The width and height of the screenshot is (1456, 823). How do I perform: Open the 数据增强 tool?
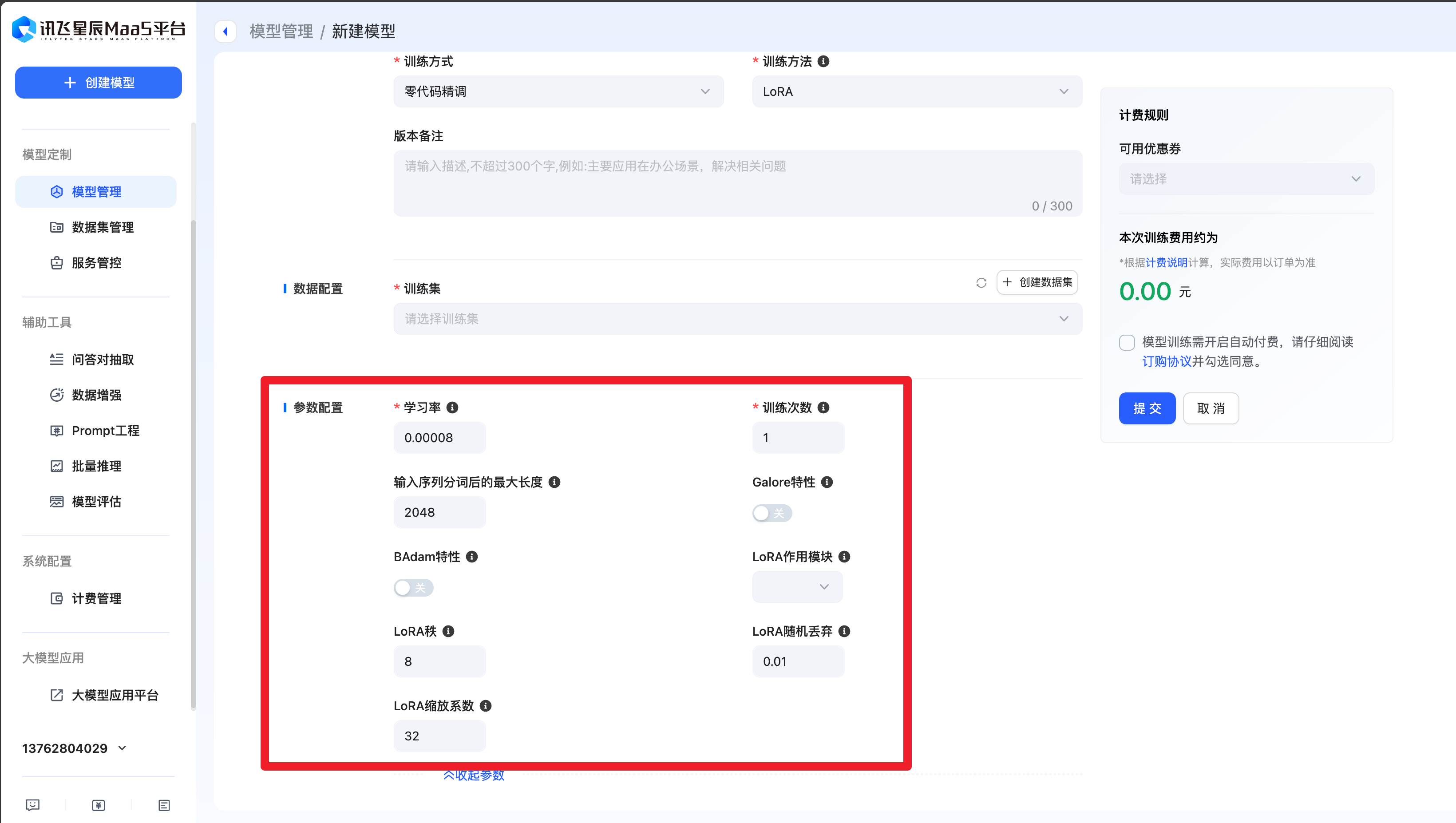tap(98, 395)
